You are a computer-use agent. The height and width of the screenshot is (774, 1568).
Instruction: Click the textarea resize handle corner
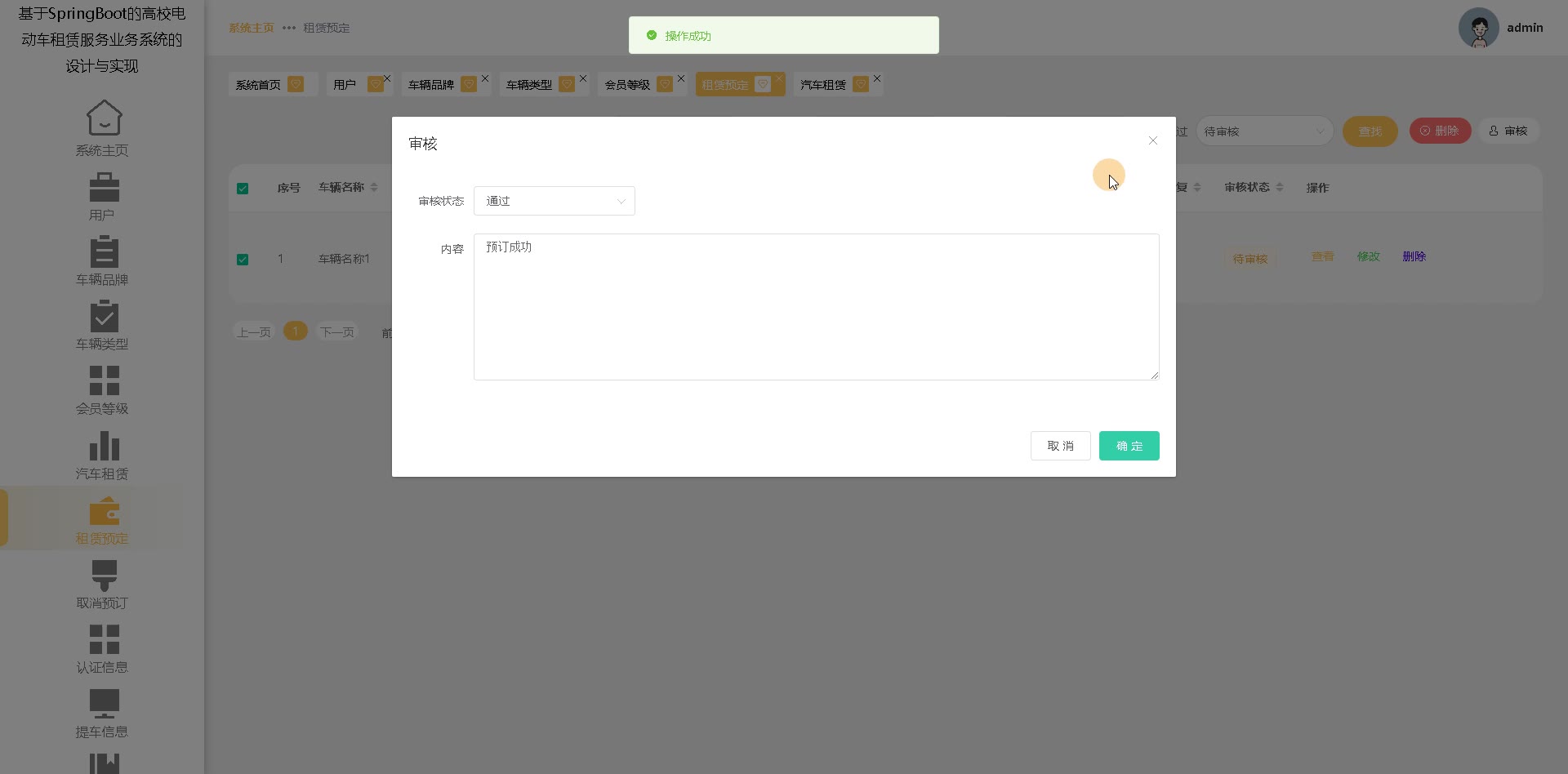click(x=1155, y=376)
